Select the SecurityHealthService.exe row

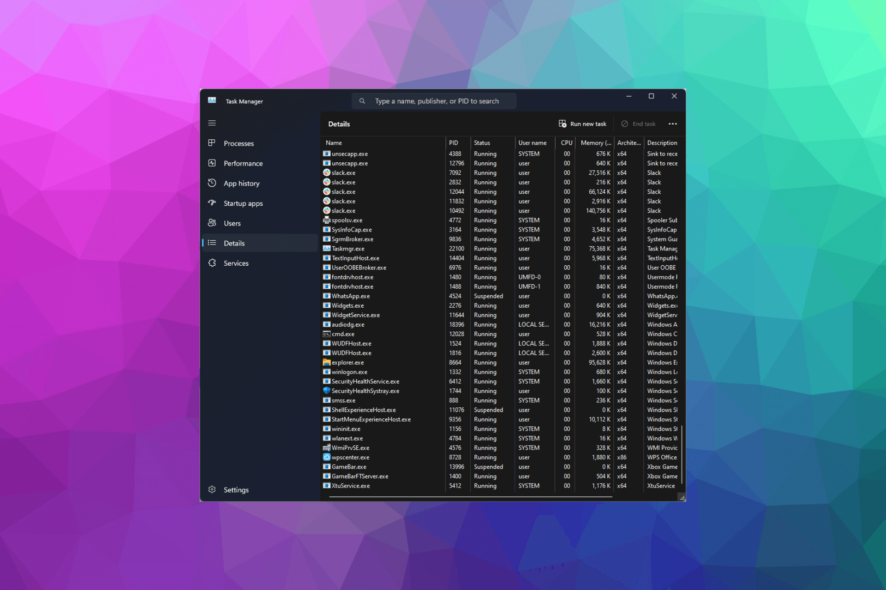(x=501, y=381)
